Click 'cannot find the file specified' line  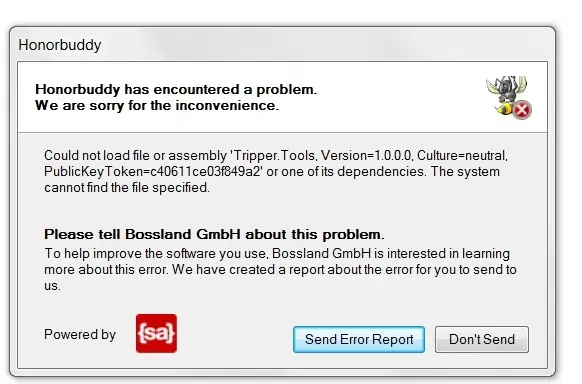(x=127, y=188)
